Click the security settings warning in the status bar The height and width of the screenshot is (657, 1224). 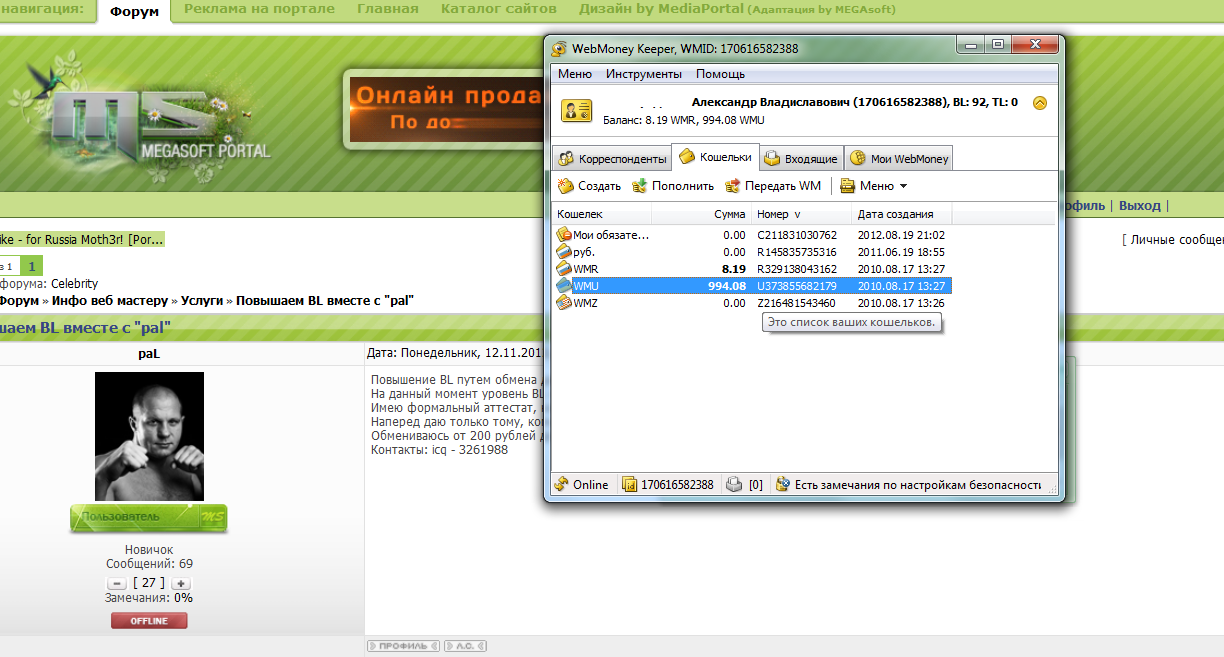click(x=908, y=484)
